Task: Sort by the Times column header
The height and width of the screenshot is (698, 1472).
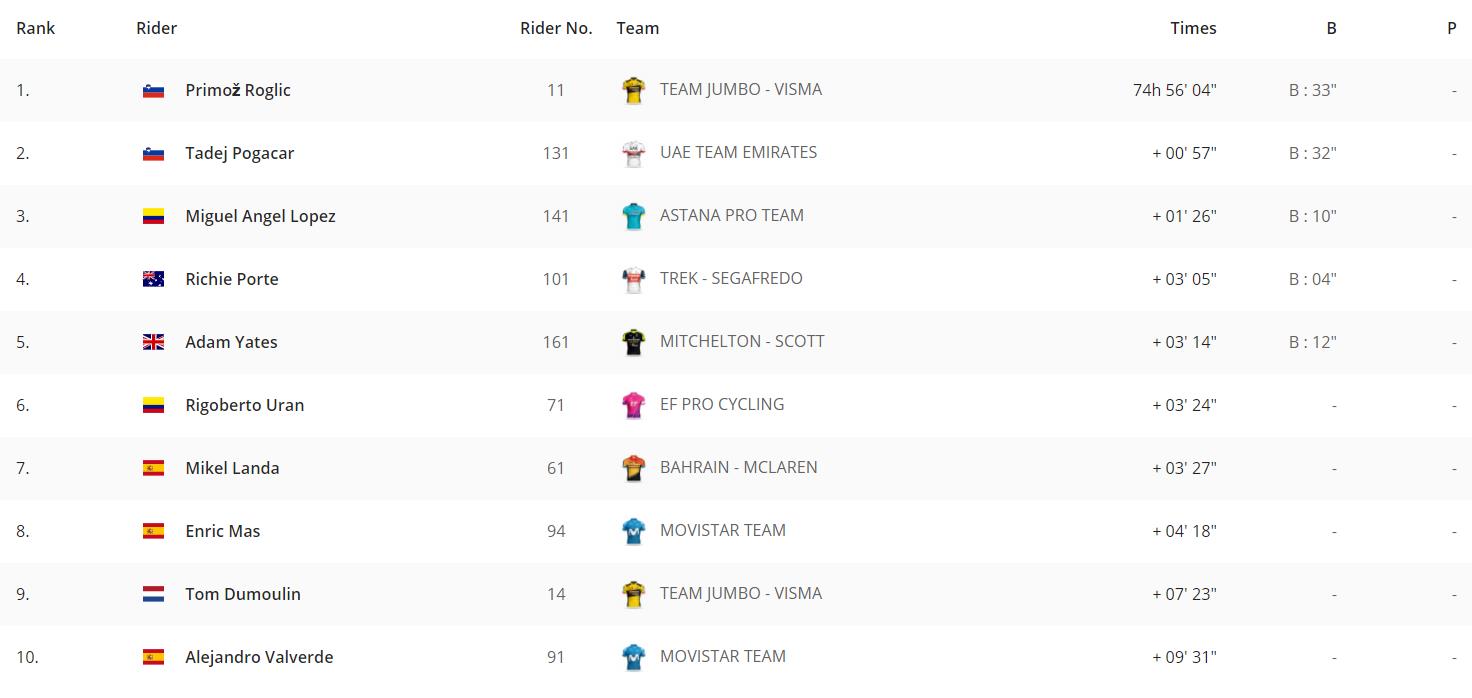Action: tap(1193, 28)
